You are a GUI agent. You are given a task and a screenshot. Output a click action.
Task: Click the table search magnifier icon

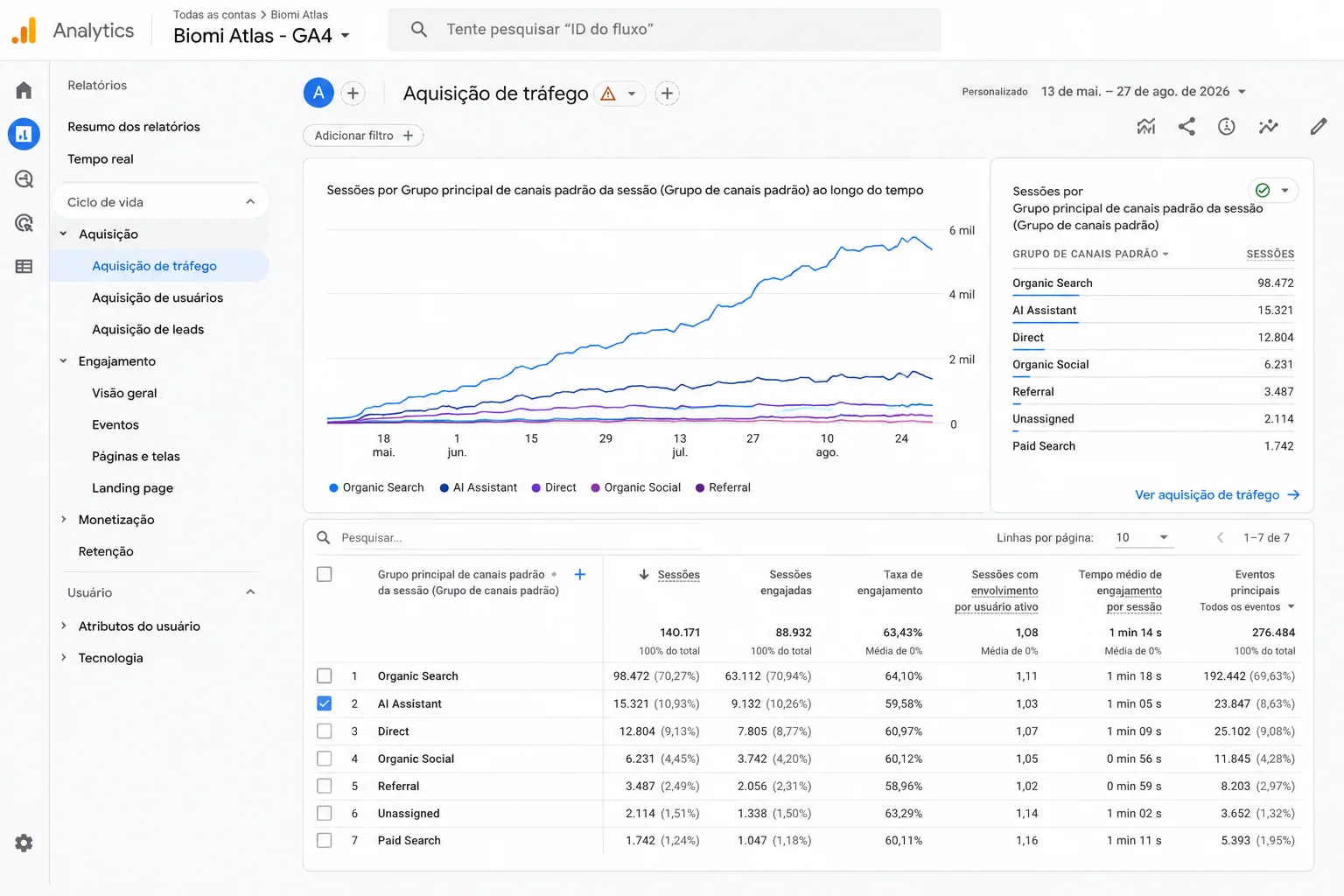pyautogui.click(x=324, y=537)
